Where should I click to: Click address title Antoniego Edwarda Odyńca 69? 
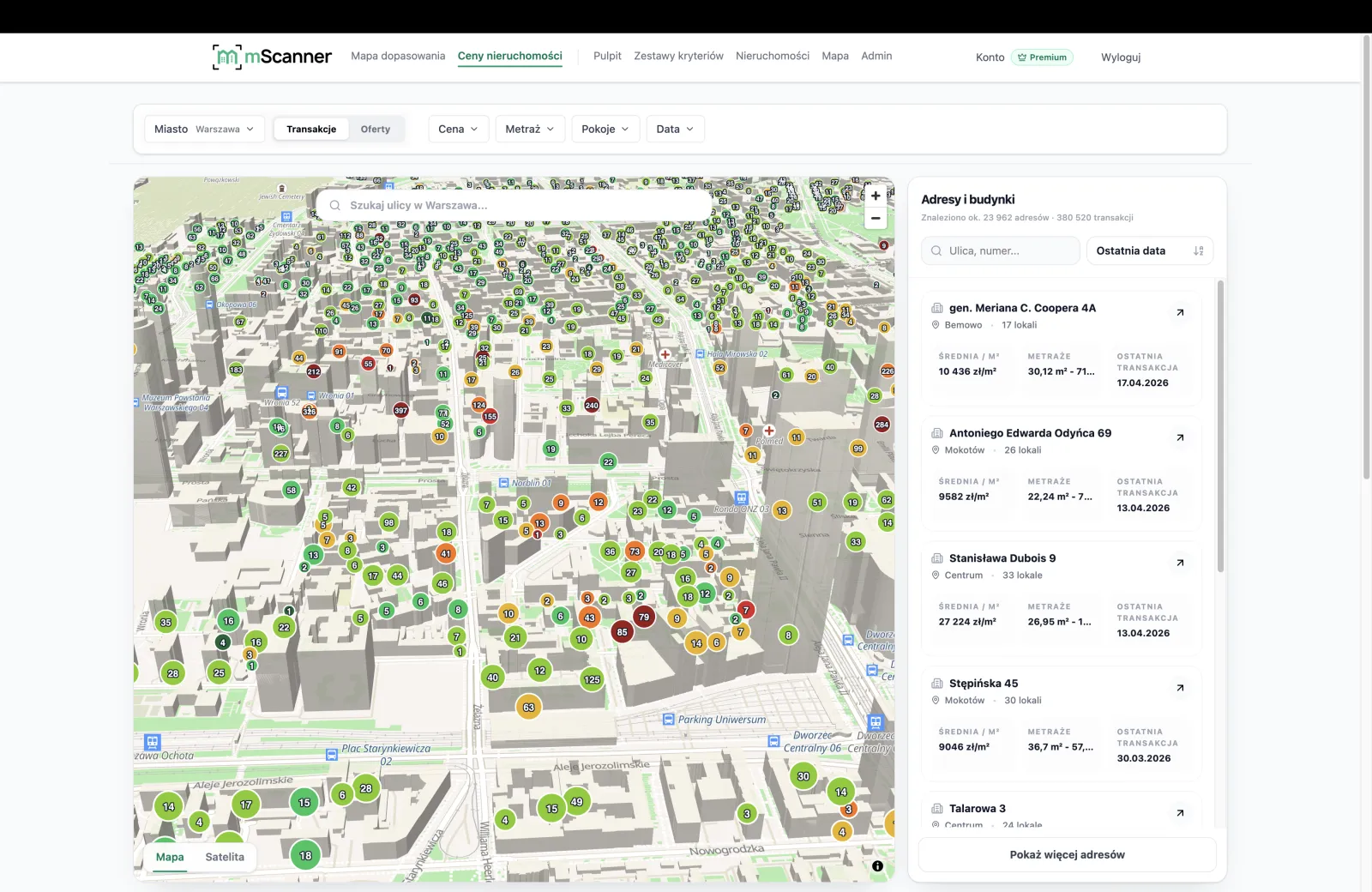tap(1030, 433)
